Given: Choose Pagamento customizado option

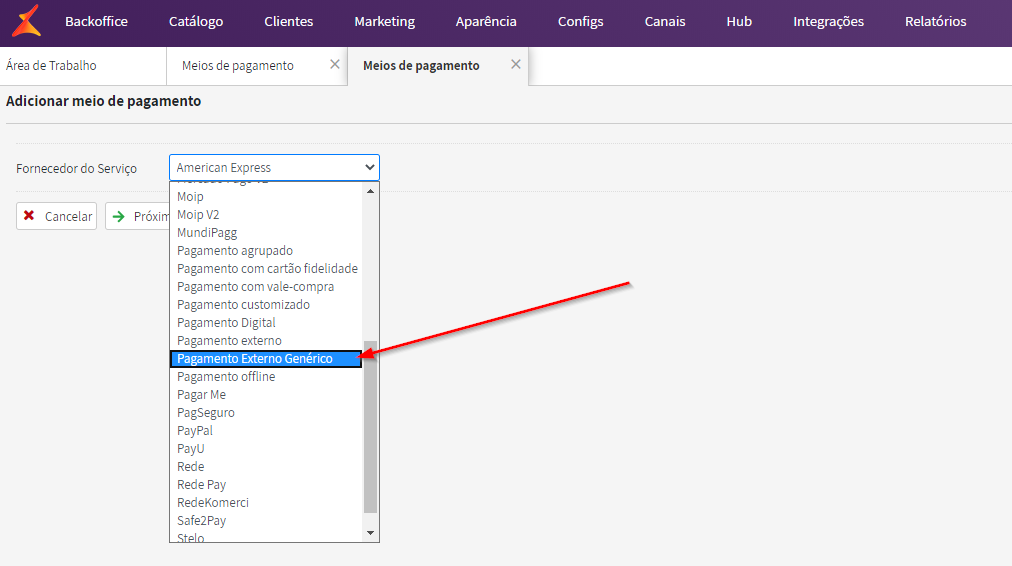Looking at the screenshot, I should tap(266, 305).
